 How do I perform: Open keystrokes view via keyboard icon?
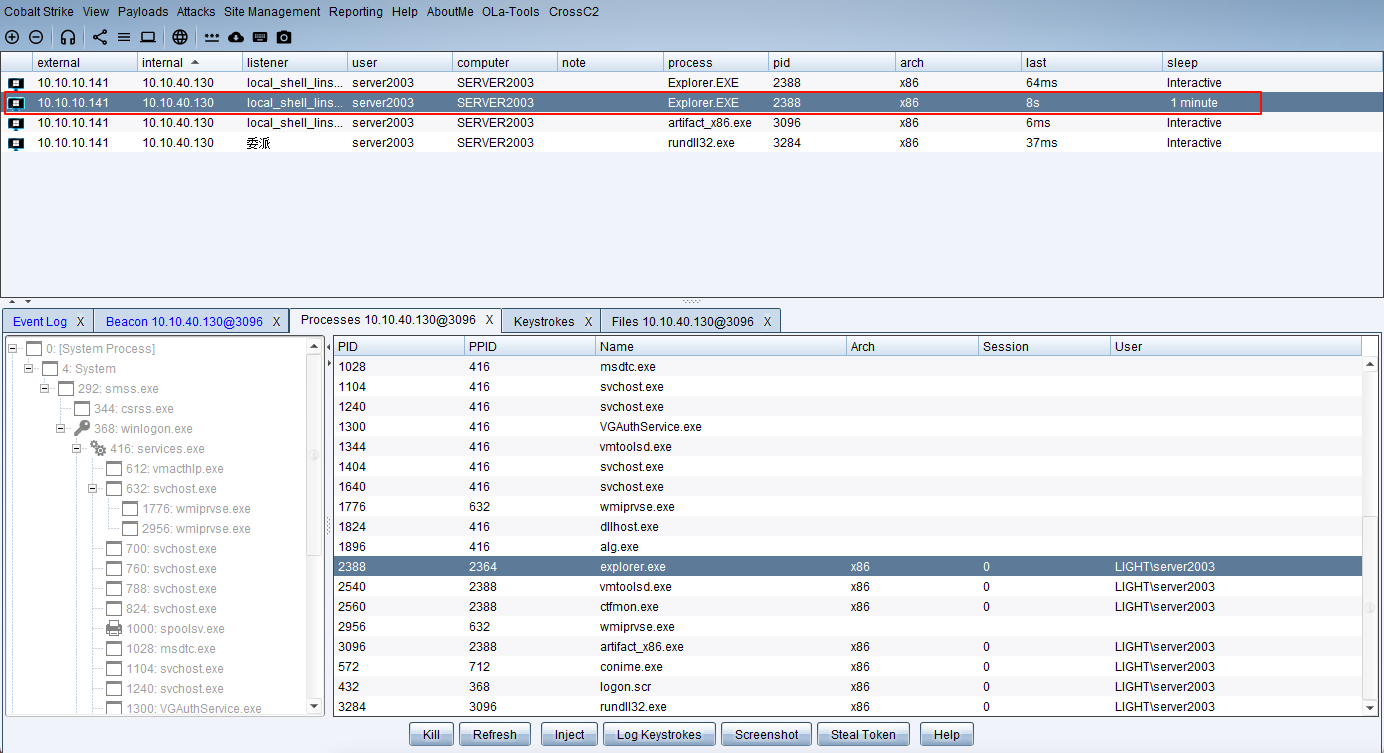pos(260,37)
